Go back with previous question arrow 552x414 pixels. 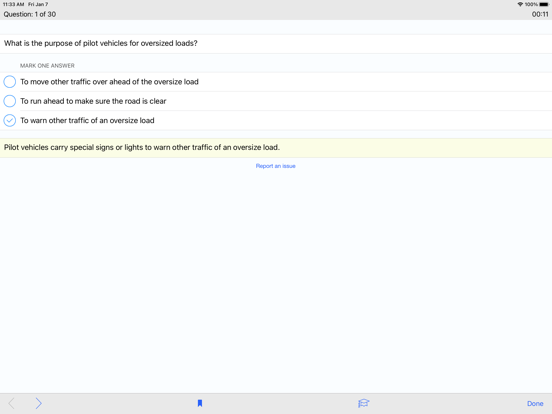point(12,403)
